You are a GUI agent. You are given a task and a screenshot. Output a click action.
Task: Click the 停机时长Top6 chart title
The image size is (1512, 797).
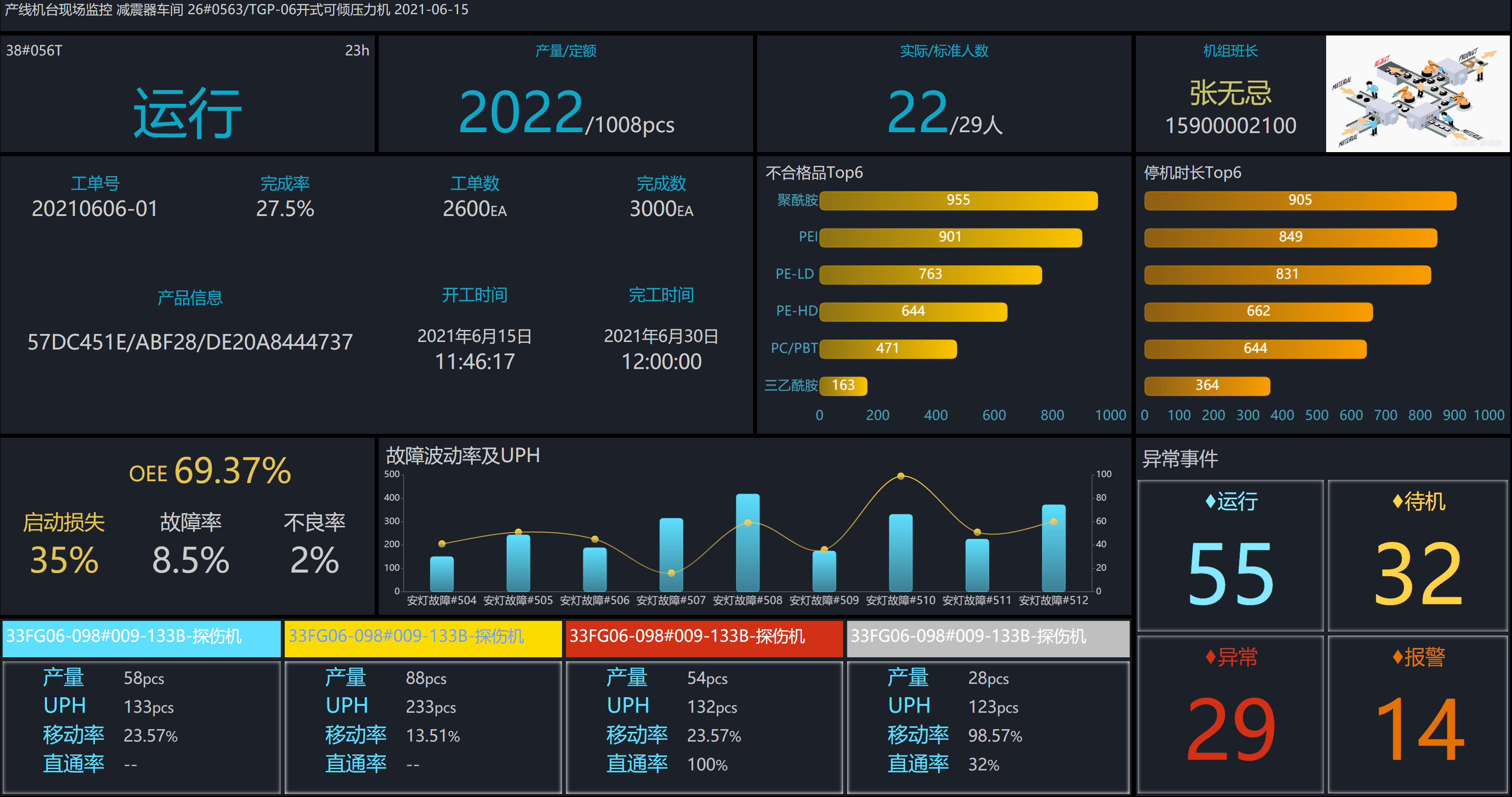click(x=1193, y=173)
